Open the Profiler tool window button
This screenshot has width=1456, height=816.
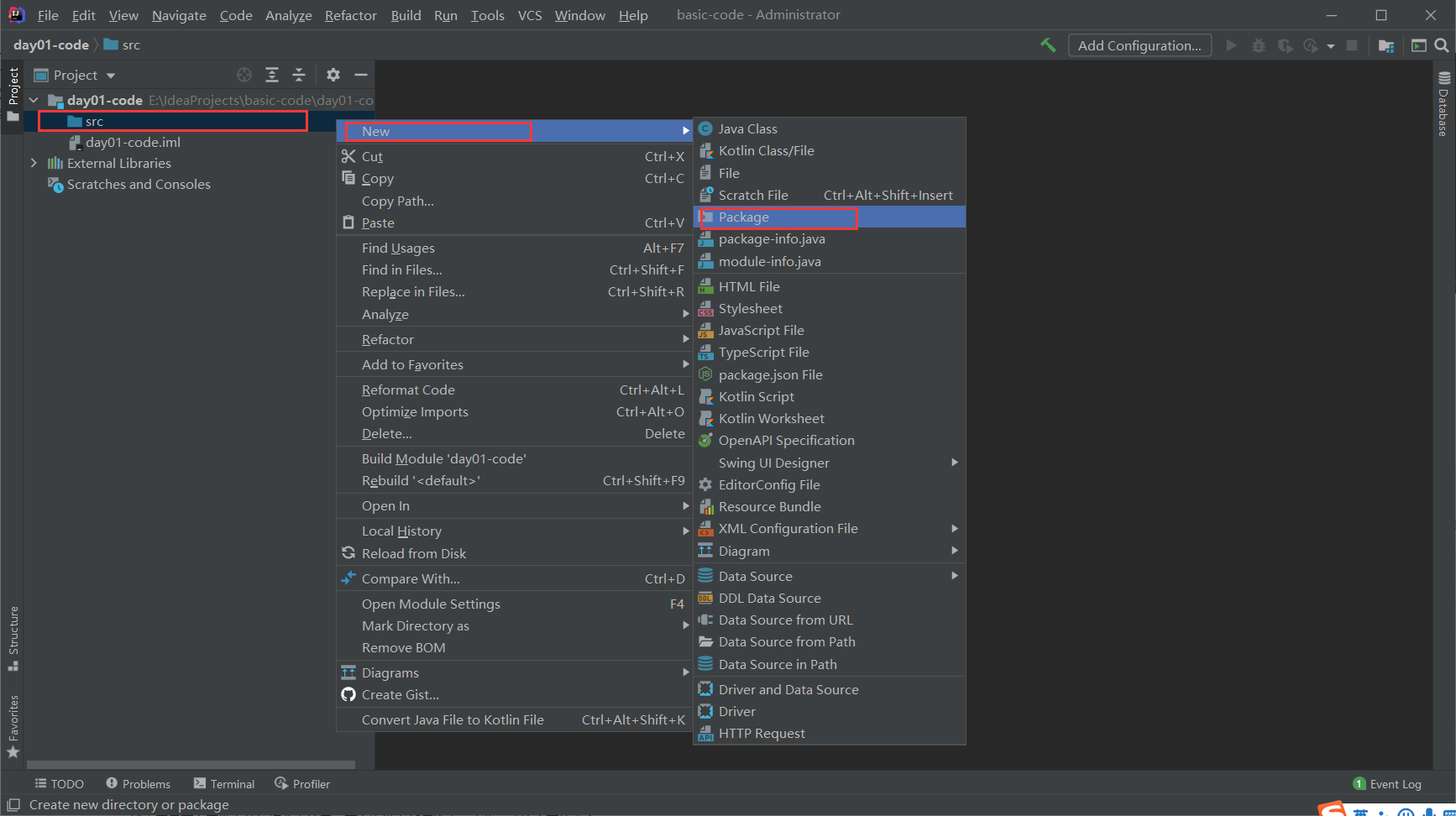[x=302, y=783]
